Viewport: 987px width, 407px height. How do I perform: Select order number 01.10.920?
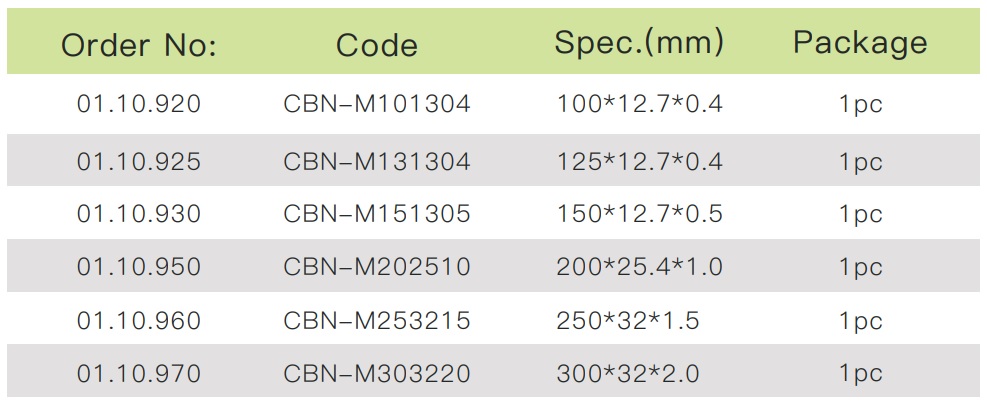(138, 104)
